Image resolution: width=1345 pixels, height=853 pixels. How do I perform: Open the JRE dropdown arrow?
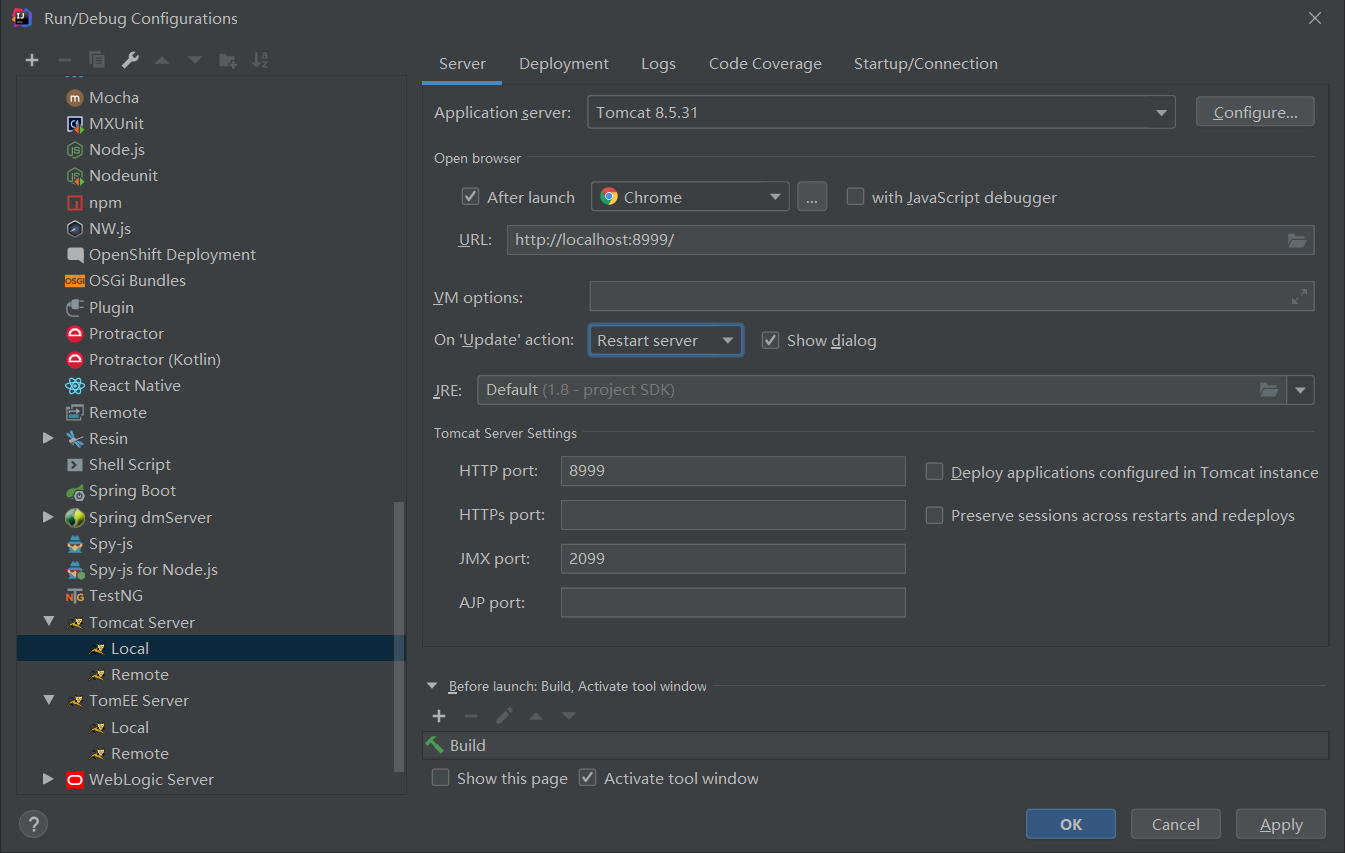[1300, 390]
